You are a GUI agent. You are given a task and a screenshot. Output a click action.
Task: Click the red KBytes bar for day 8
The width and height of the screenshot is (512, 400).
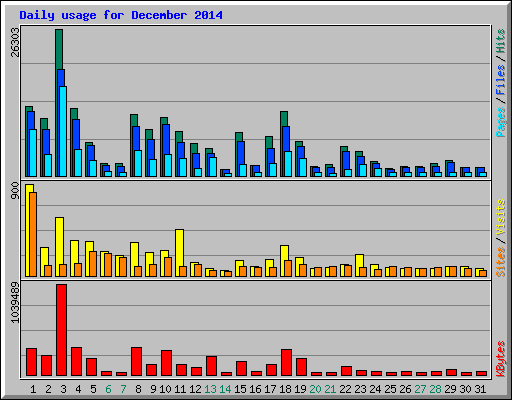[136, 361]
